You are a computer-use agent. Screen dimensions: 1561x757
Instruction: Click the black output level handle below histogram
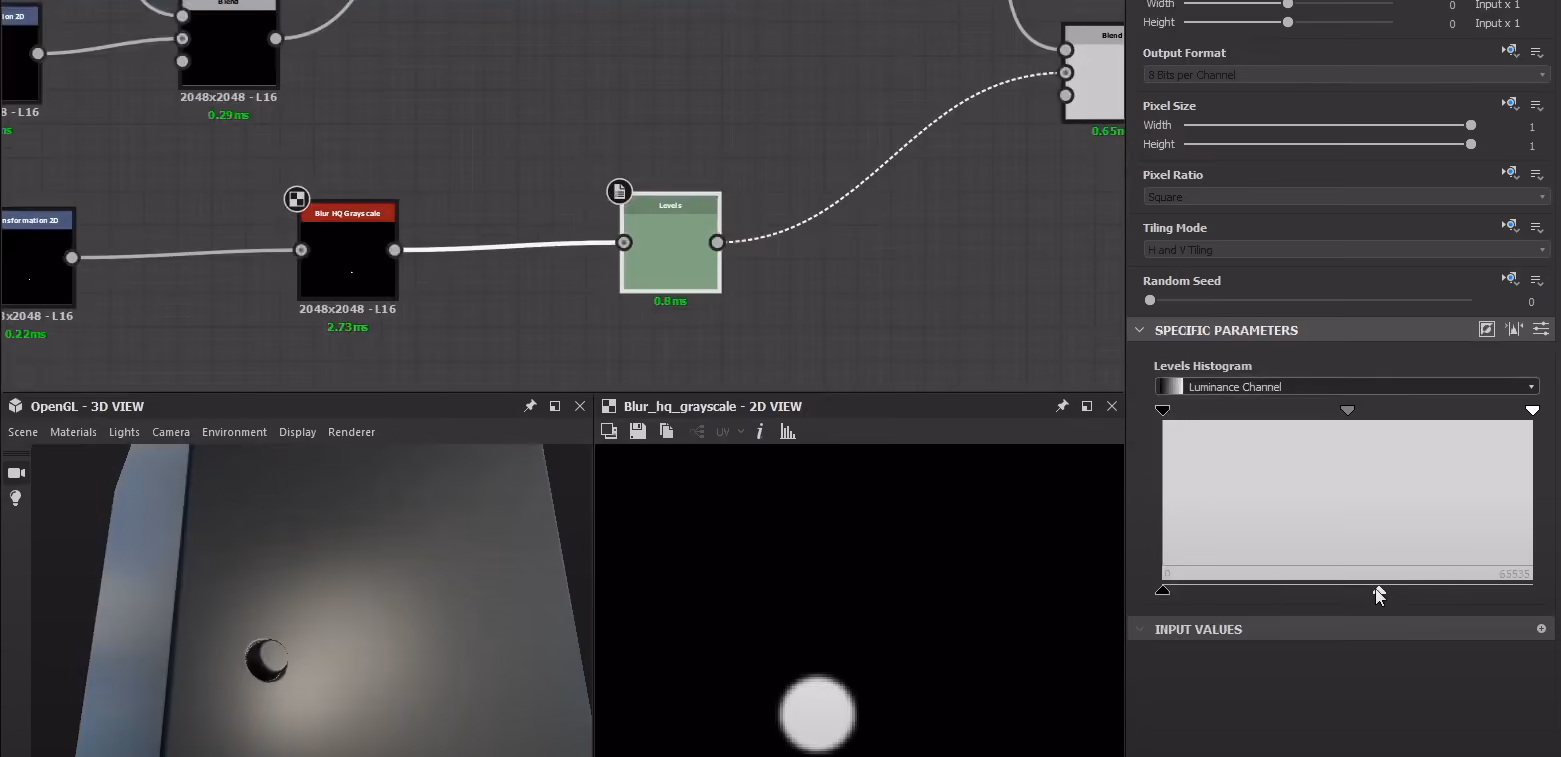pyautogui.click(x=1162, y=590)
